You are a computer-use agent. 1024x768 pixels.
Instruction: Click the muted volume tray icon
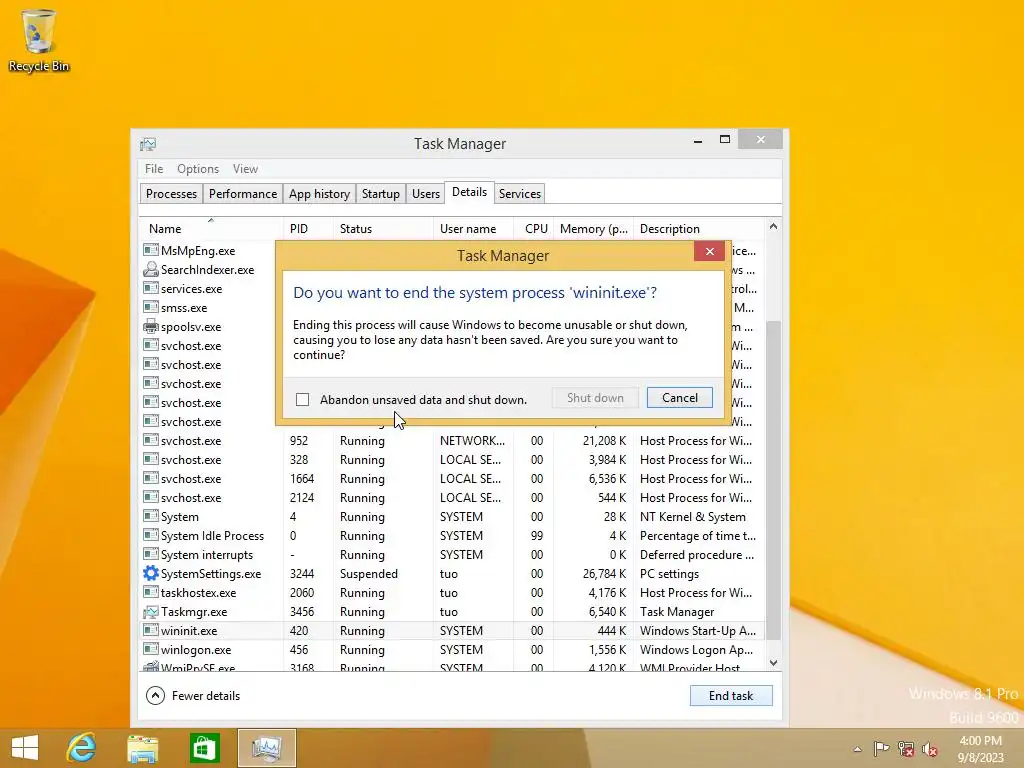click(930, 748)
